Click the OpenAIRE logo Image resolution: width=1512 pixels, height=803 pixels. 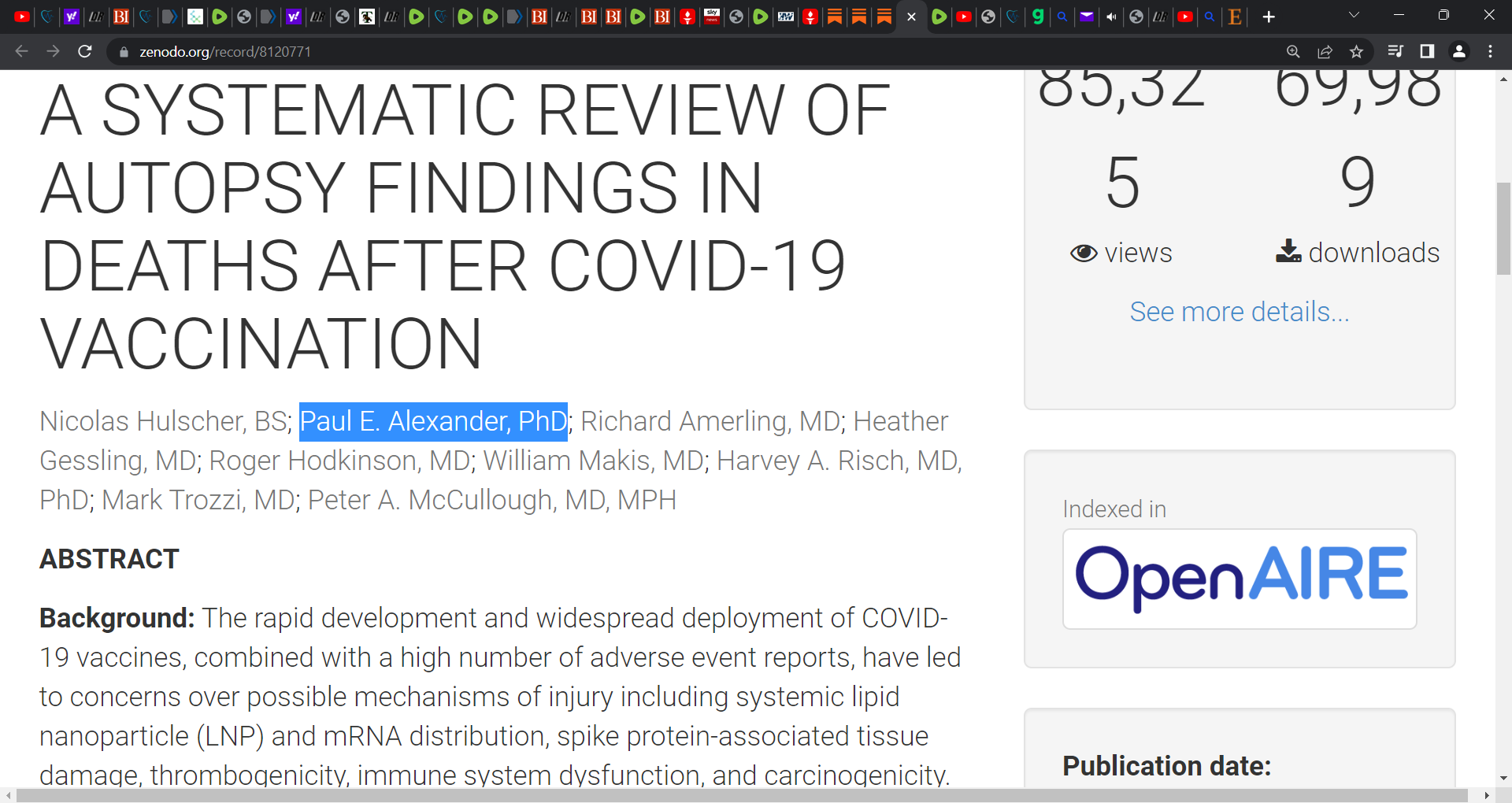tap(1240, 579)
